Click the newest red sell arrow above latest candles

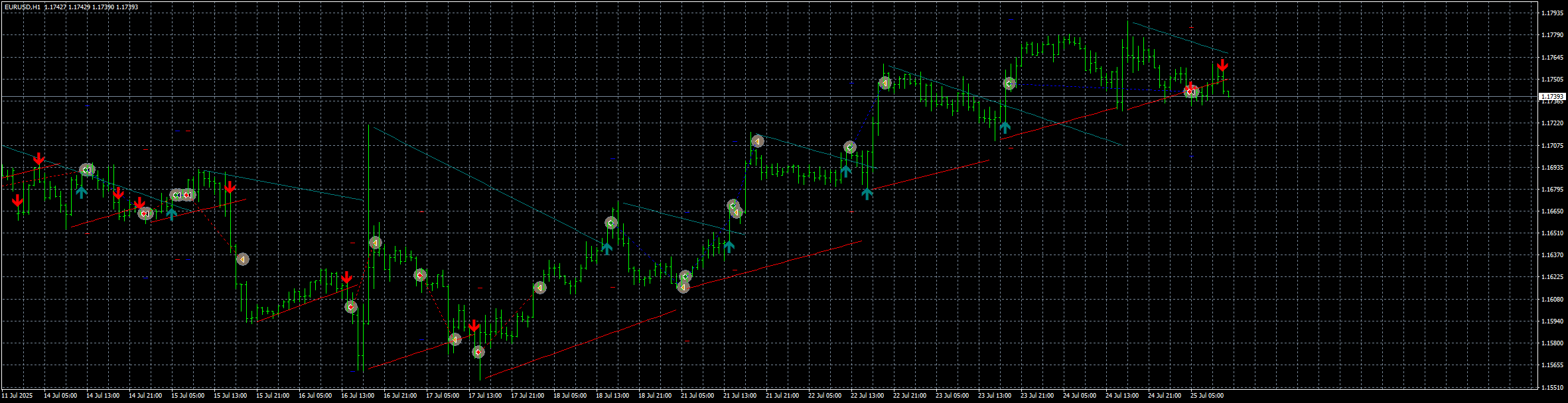tap(1222, 66)
